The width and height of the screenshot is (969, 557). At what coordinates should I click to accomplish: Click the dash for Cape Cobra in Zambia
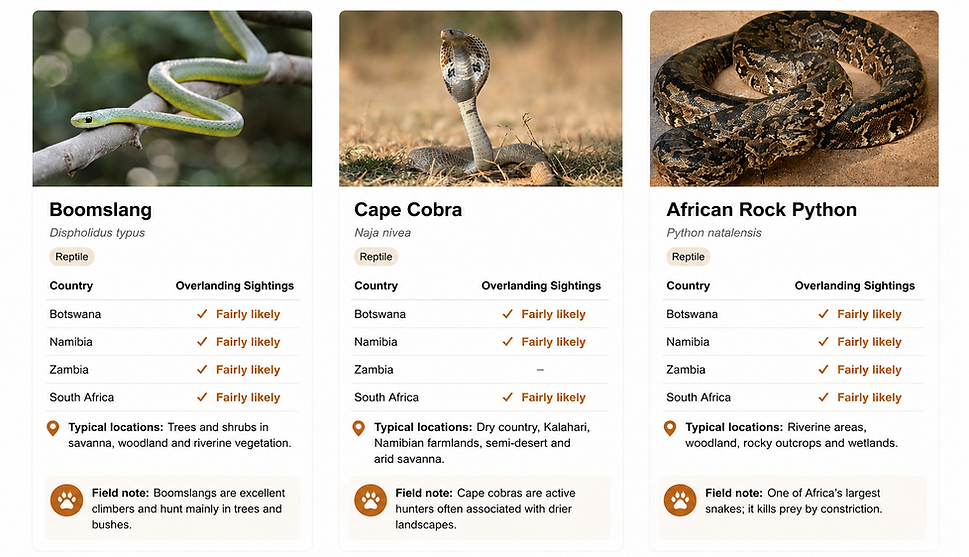click(x=540, y=370)
